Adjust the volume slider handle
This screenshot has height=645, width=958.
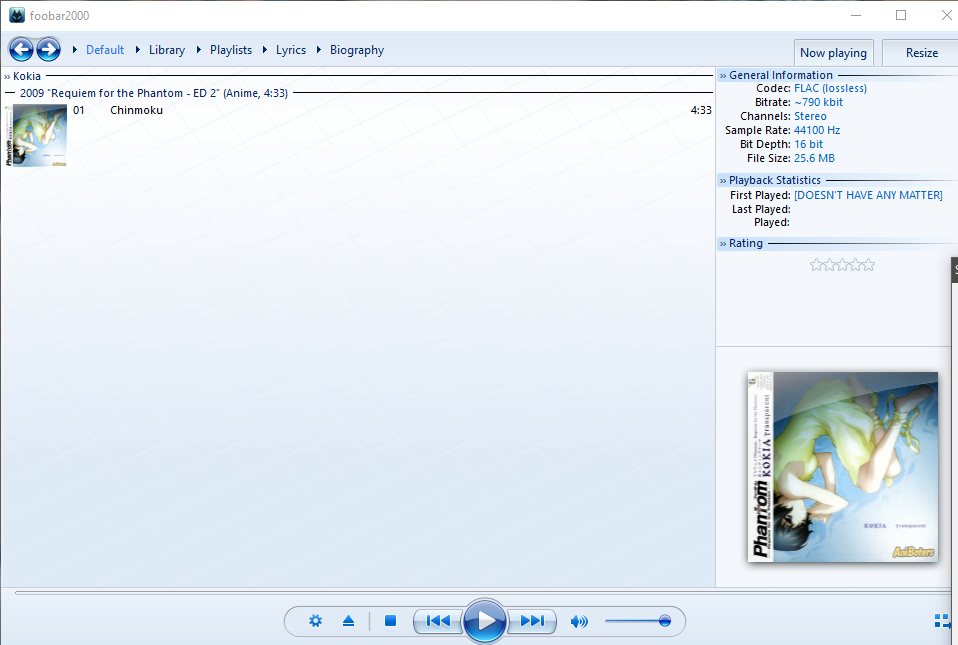point(665,621)
